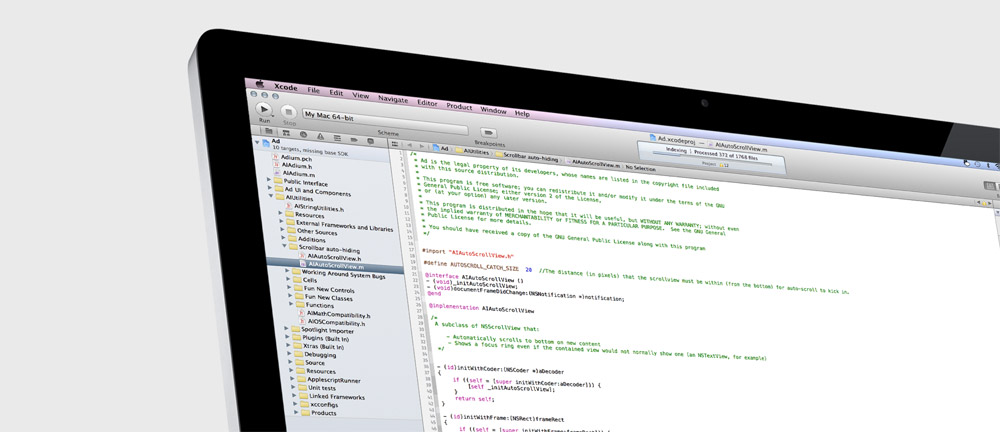Click the Ad breadcrumb in the jump bar
1000x432 pixels.
pos(440,148)
